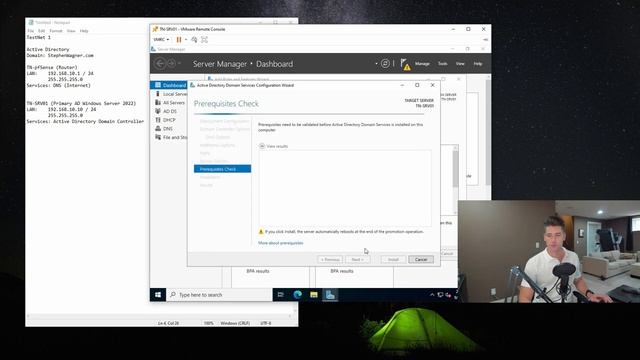Open Notepad View menu
This screenshot has width=640, height=360.
click(71, 31)
